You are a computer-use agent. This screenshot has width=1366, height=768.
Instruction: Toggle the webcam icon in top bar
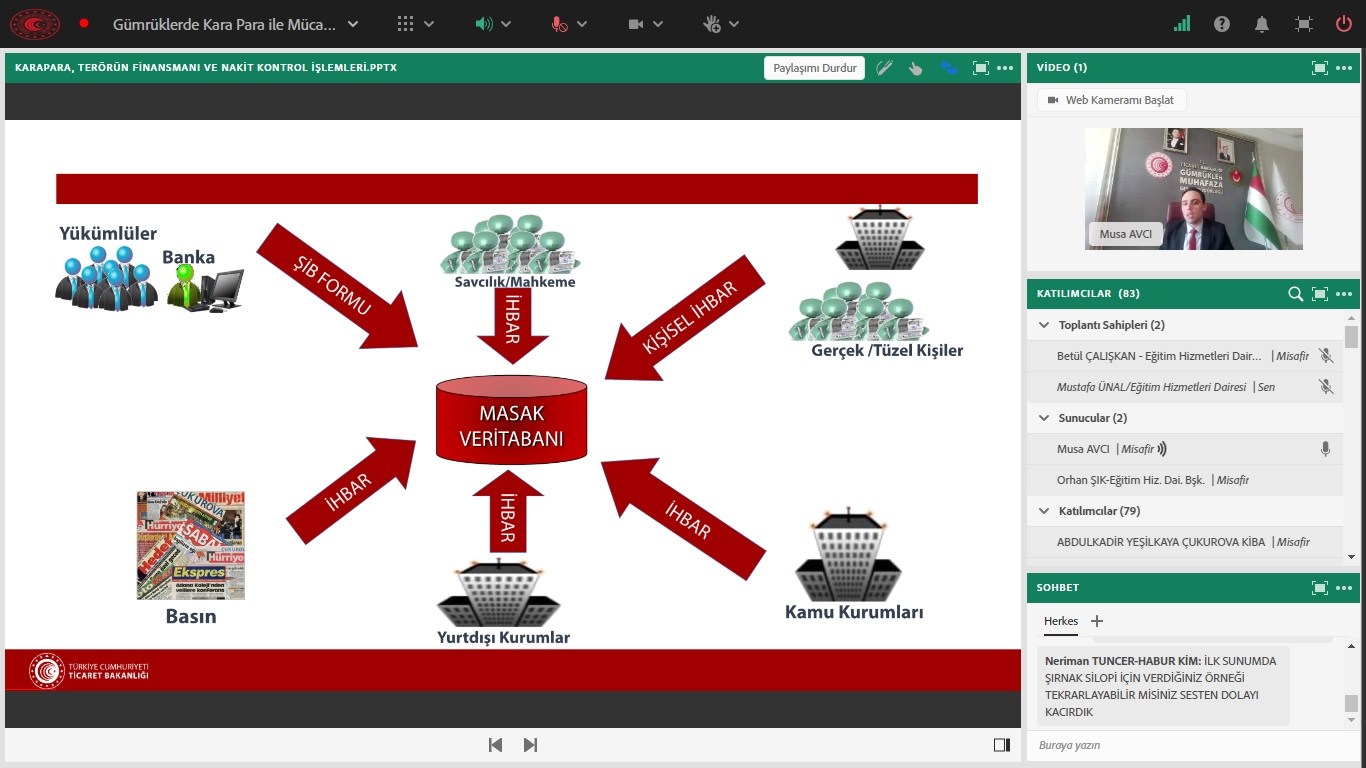636,24
